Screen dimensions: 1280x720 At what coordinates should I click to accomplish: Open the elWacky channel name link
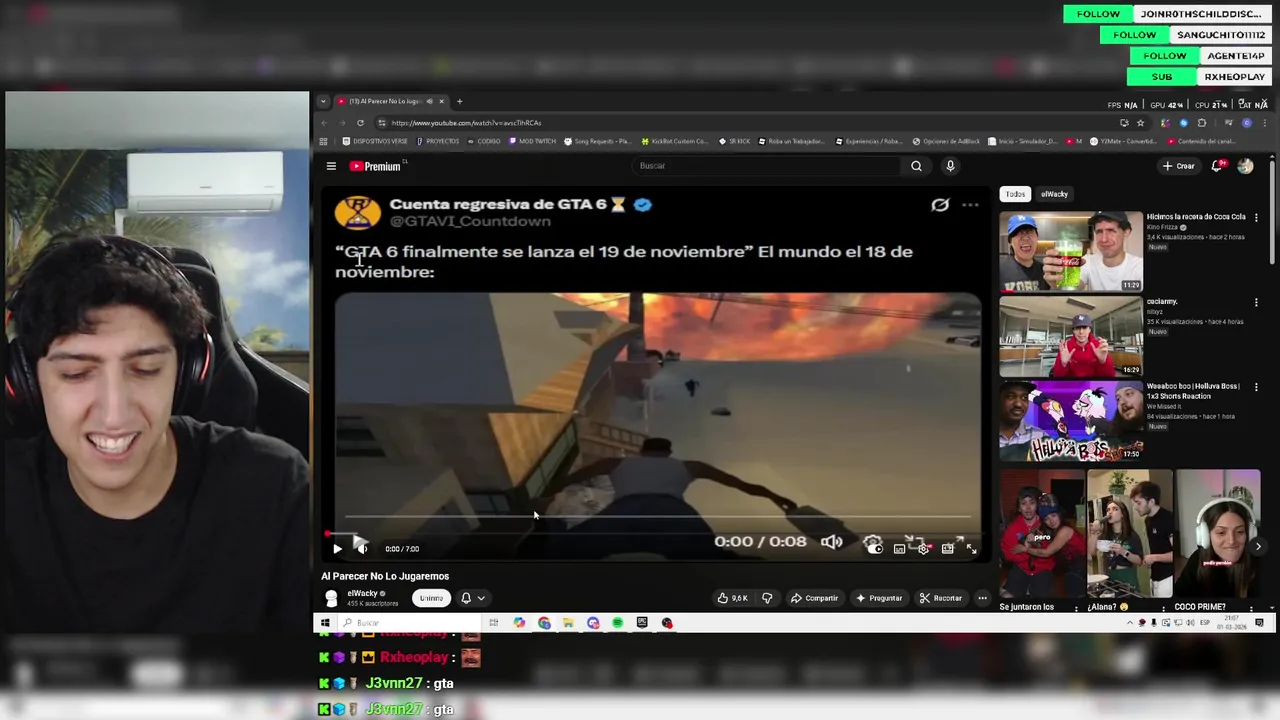point(362,593)
